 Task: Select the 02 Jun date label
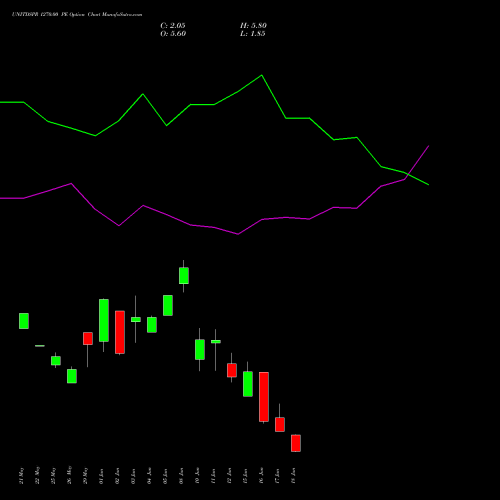(x=118, y=476)
